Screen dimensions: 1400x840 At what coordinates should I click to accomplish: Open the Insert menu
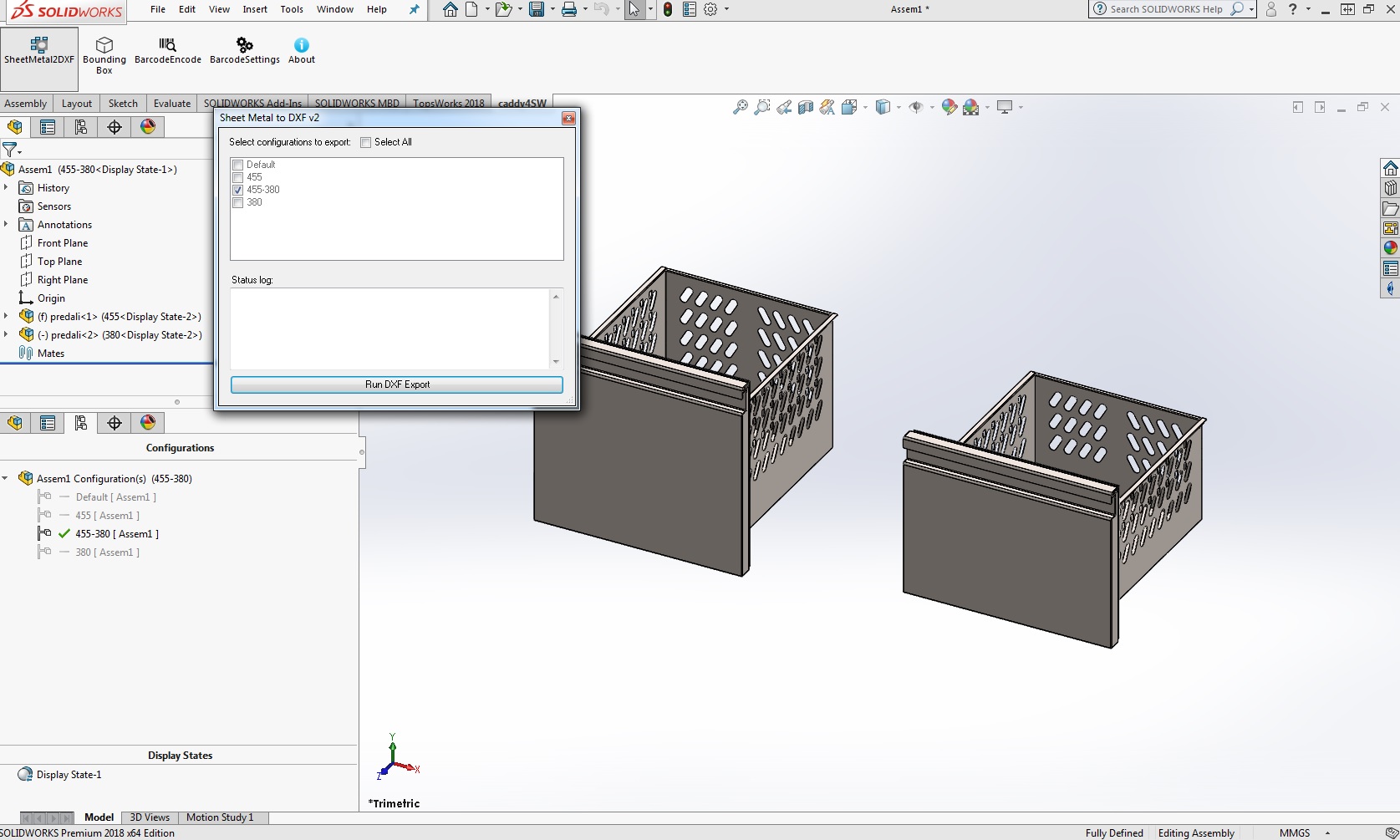pos(255,9)
